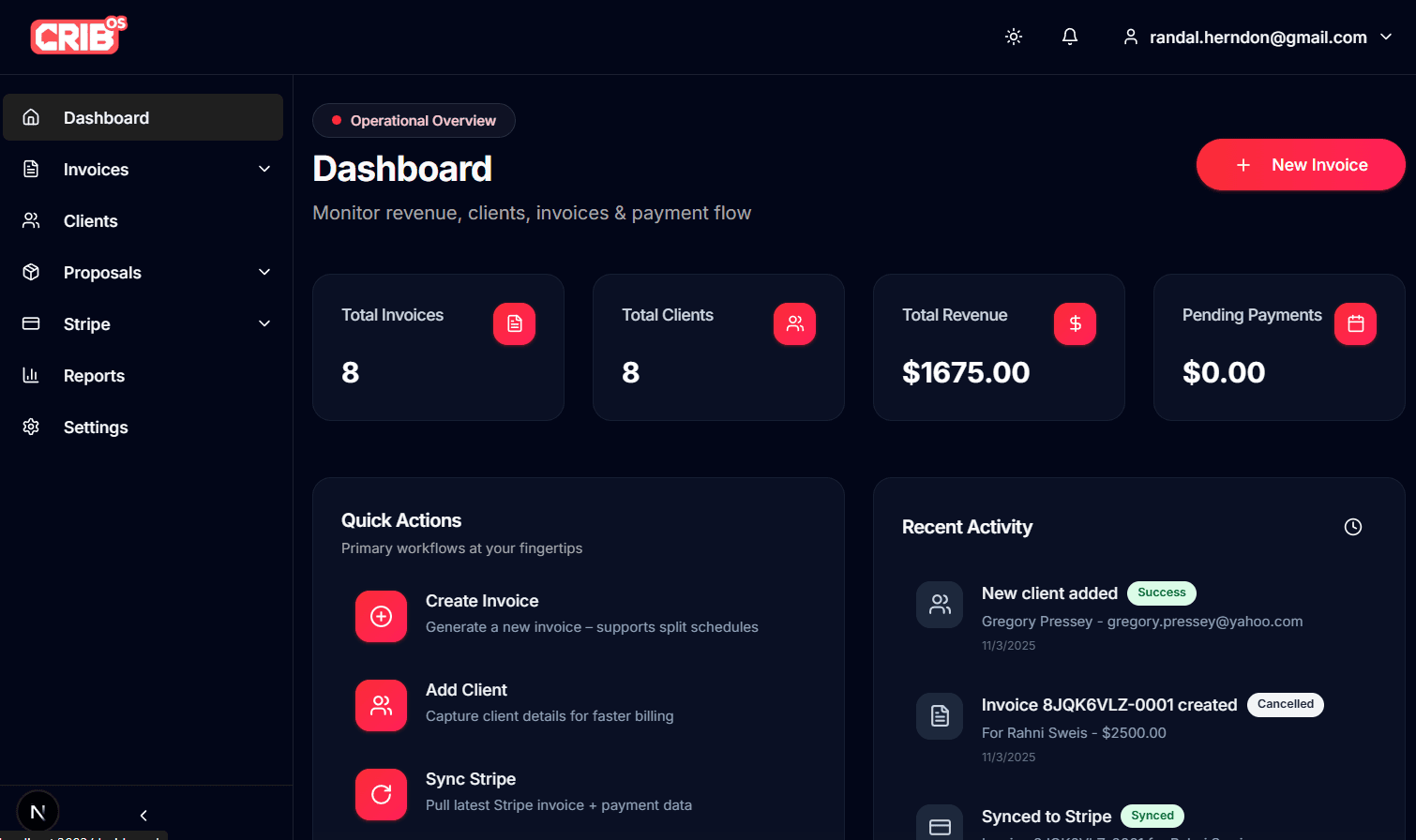Viewport: 1416px width, 840px height.
Task: Expand the Proposals sidebar chevron
Action: point(264,272)
